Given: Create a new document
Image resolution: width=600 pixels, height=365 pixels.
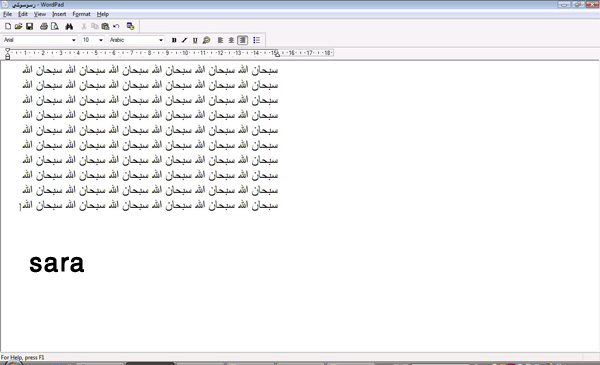Looking at the screenshot, I should (8, 26).
